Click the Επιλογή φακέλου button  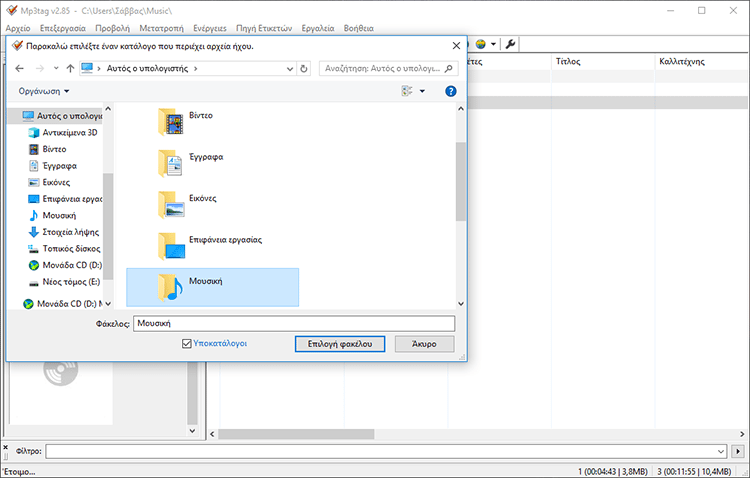[x=340, y=344]
